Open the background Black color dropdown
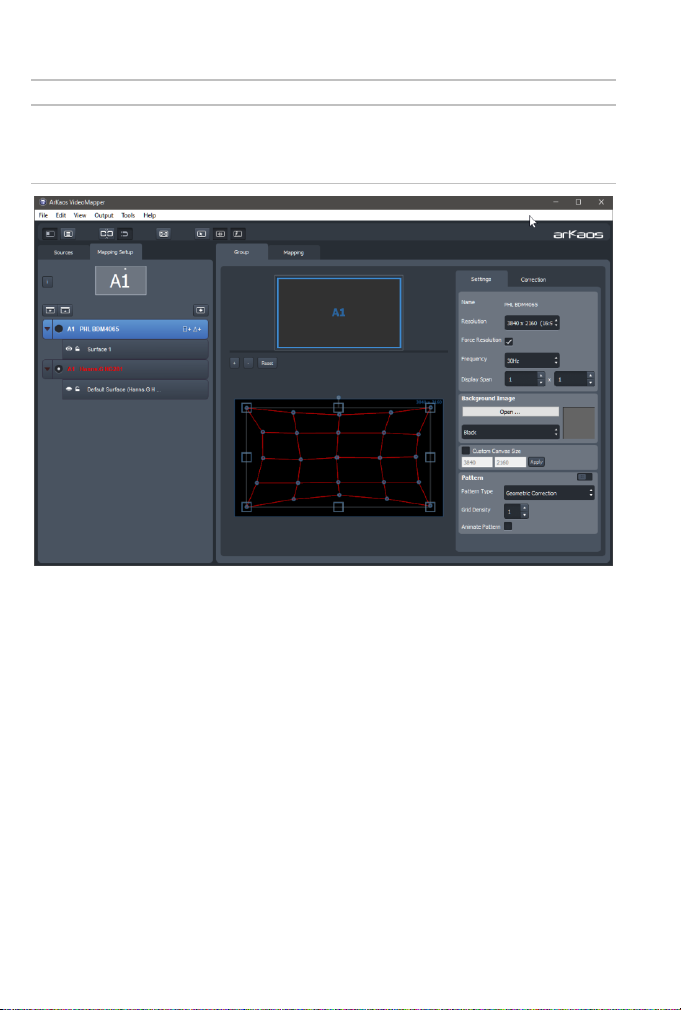681x1010 pixels. 510,432
